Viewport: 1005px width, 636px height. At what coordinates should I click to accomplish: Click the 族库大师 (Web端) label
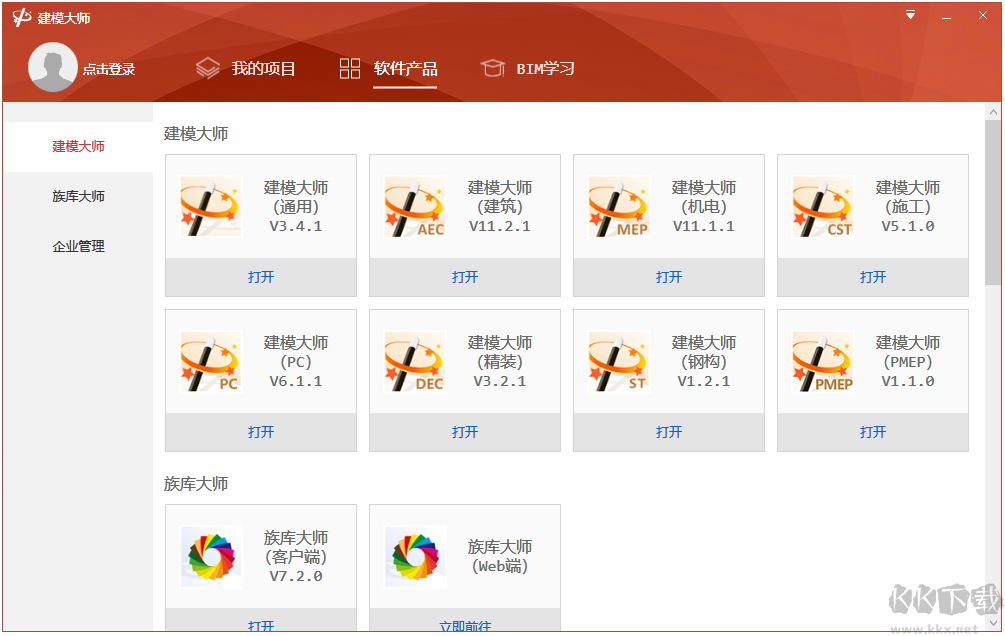[x=500, y=556]
